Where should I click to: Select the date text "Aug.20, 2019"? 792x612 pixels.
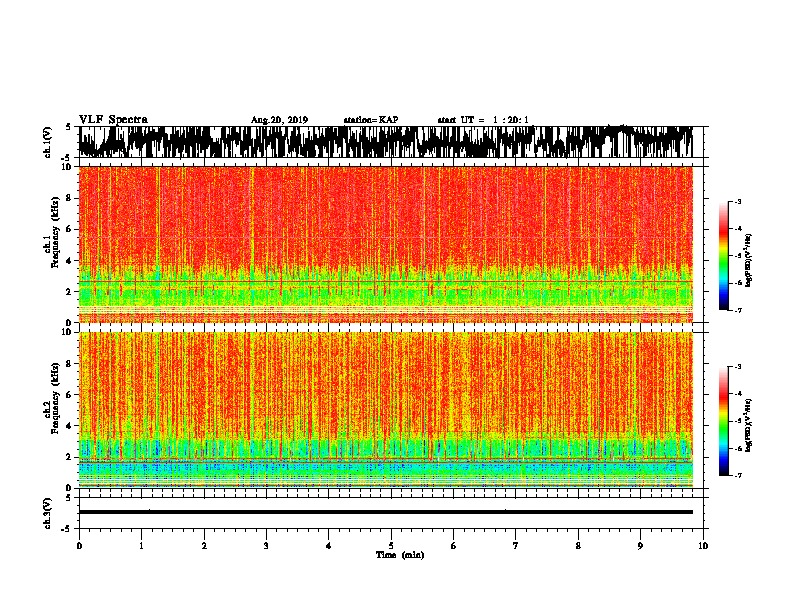pos(279,120)
